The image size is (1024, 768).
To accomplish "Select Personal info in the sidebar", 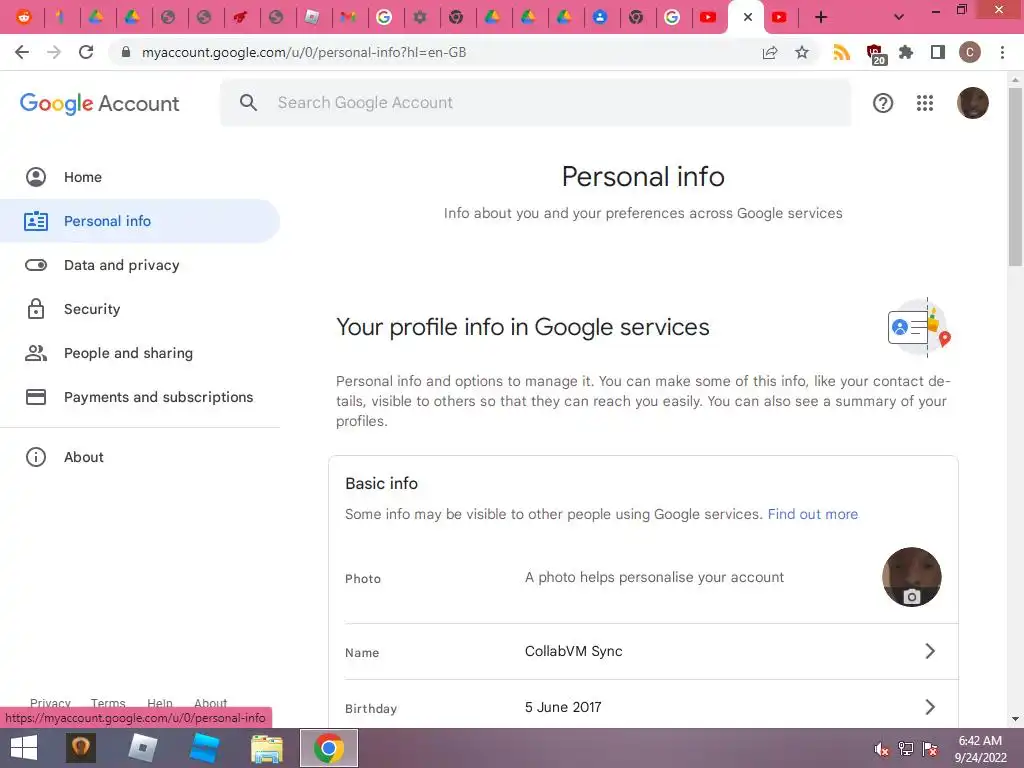I will click(x=140, y=221).
